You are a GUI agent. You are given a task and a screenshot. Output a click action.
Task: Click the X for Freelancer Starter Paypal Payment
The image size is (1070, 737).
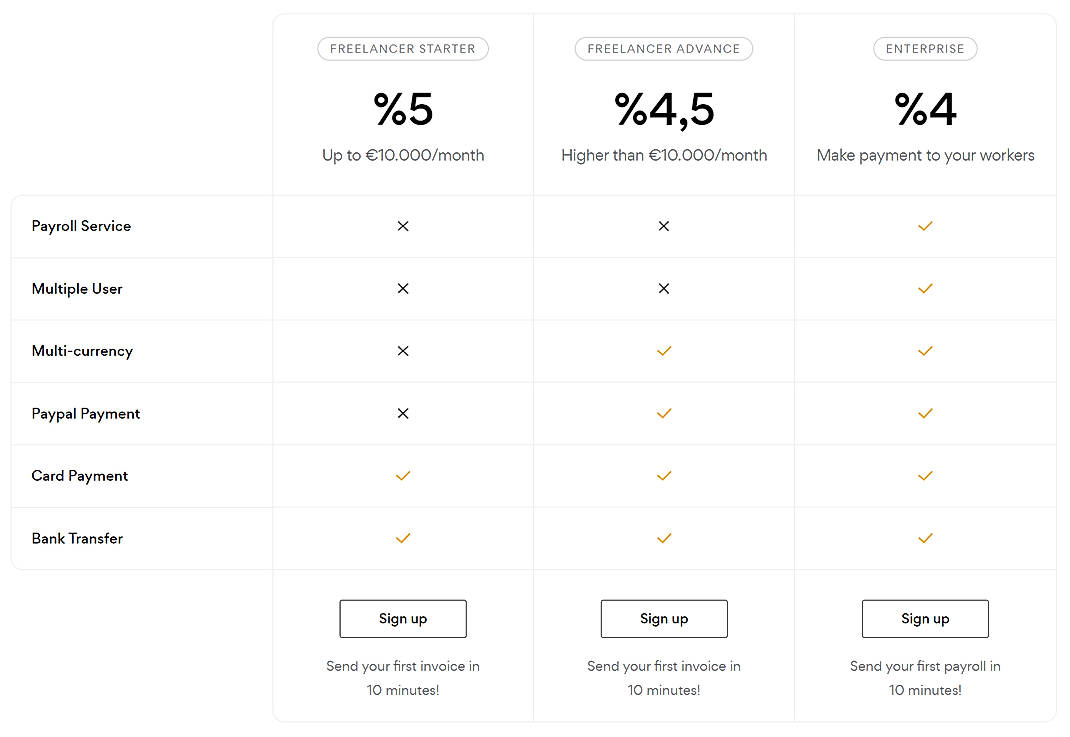(x=403, y=413)
